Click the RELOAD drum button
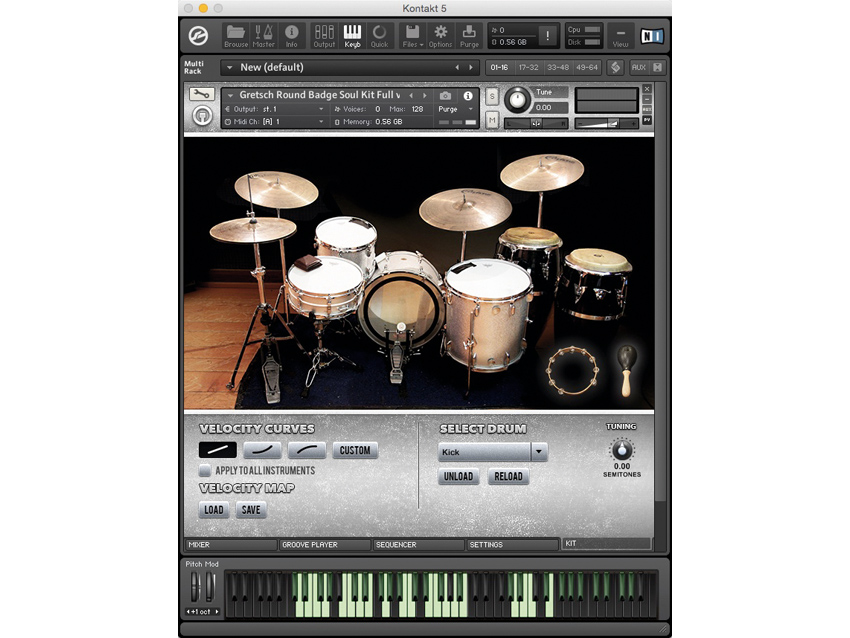The image size is (850, 638). 508,476
